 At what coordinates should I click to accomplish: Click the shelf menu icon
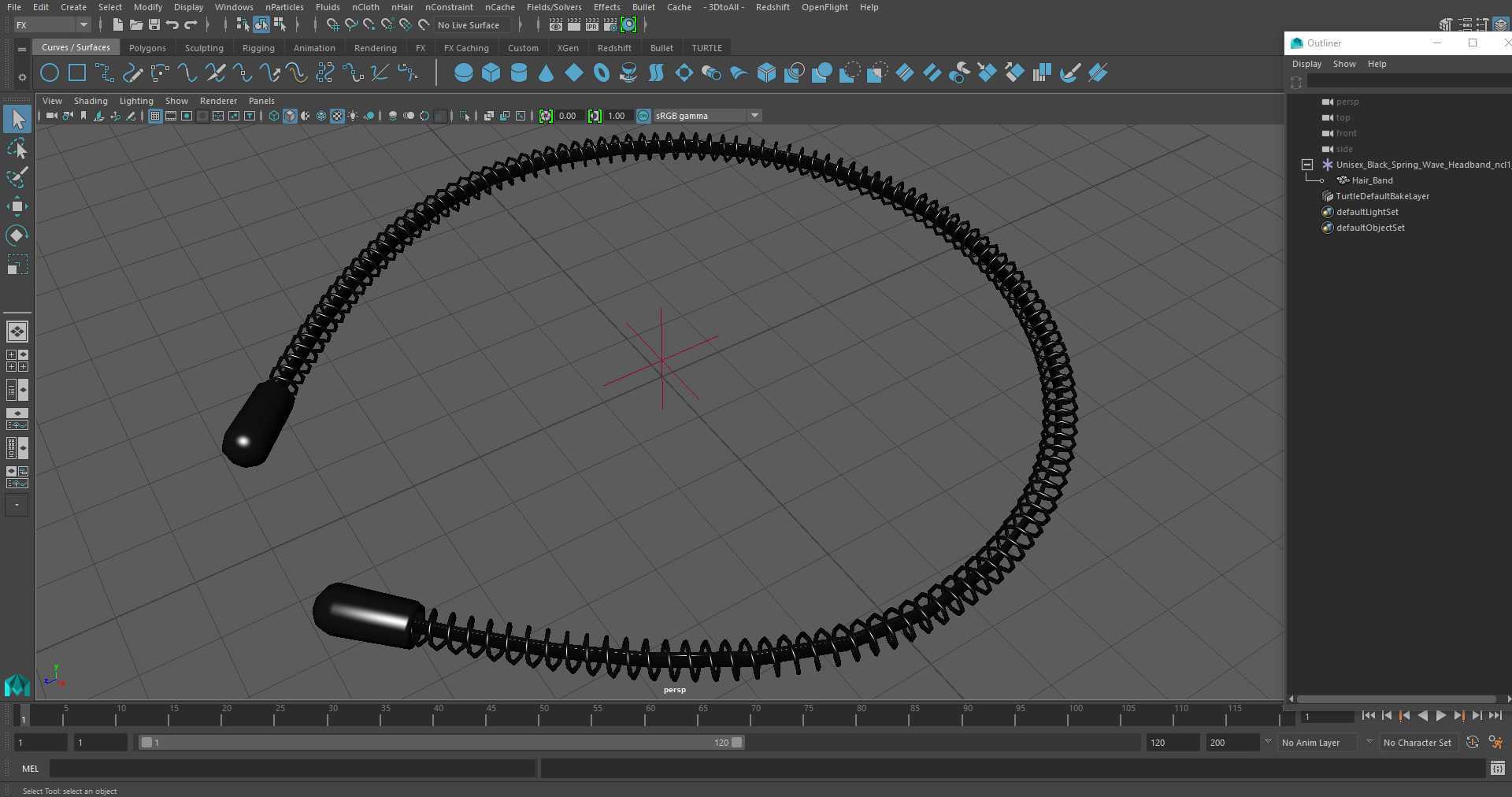[22, 49]
